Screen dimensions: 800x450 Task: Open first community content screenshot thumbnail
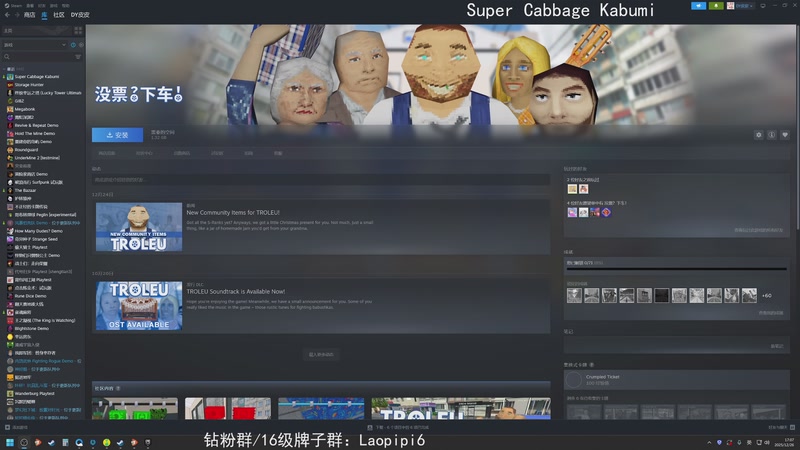coord(135,409)
